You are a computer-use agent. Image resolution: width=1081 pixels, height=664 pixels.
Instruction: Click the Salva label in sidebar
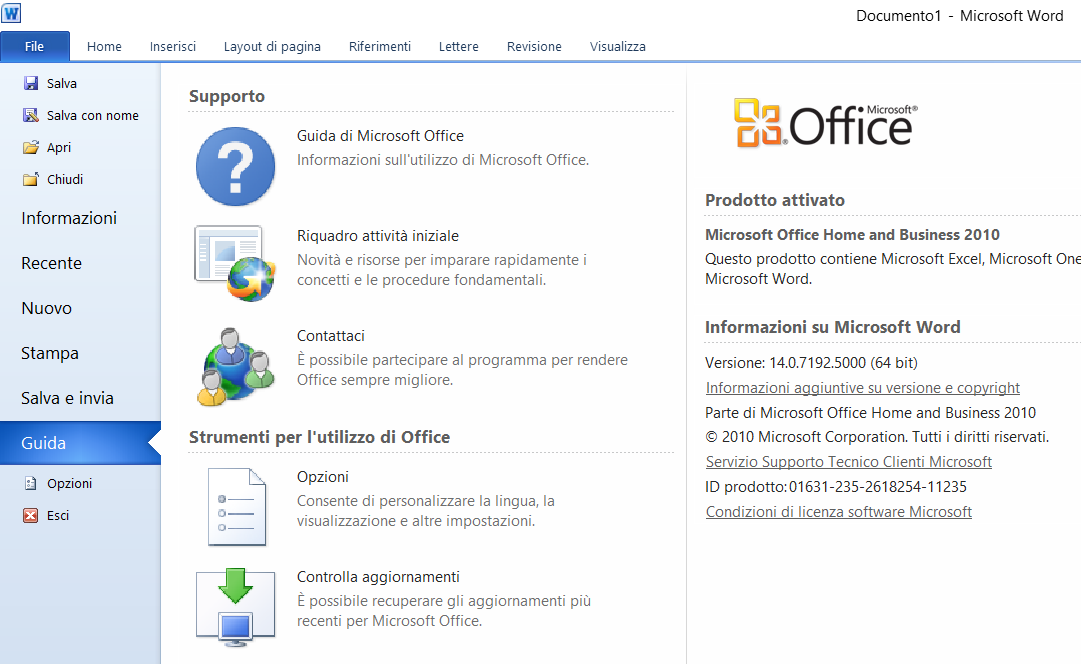pyautogui.click(x=62, y=83)
